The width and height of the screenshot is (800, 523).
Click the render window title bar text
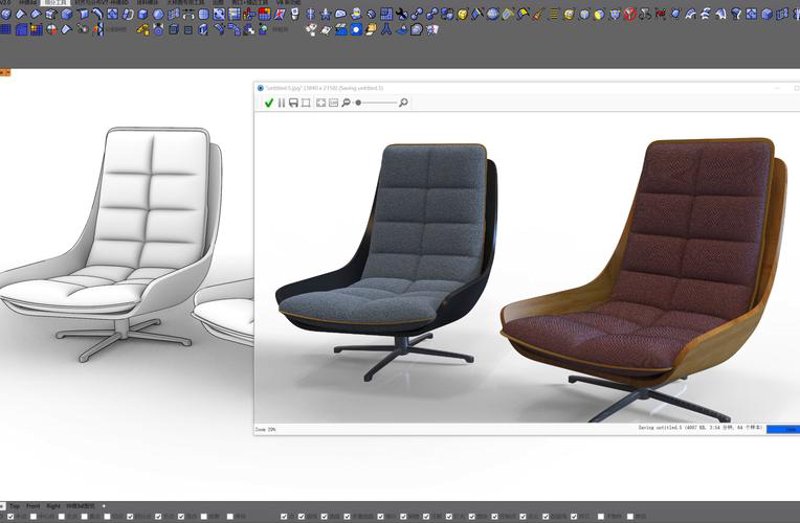tap(324, 88)
